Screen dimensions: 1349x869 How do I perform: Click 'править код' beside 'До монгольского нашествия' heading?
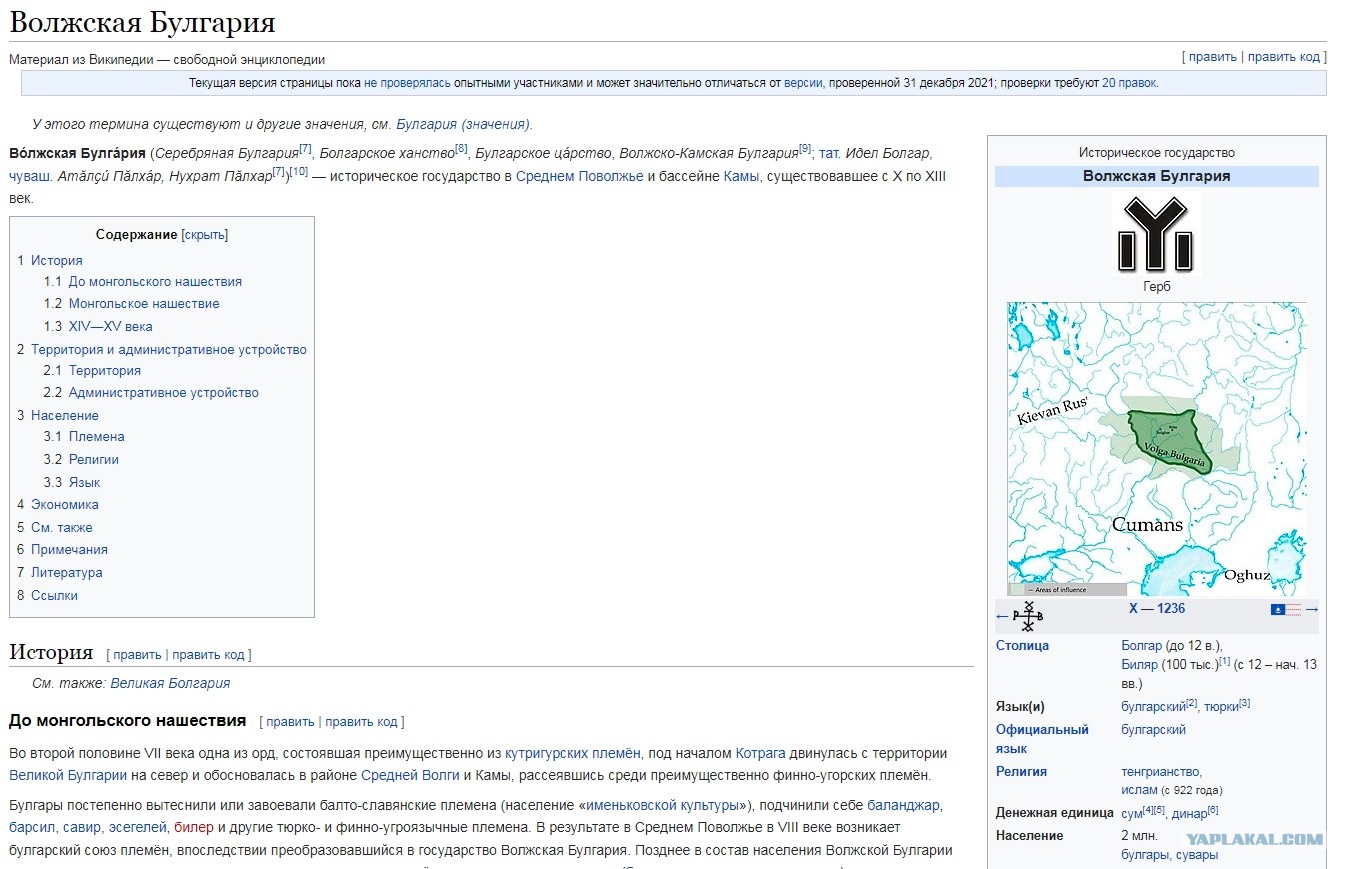pyautogui.click(x=361, y=722)
